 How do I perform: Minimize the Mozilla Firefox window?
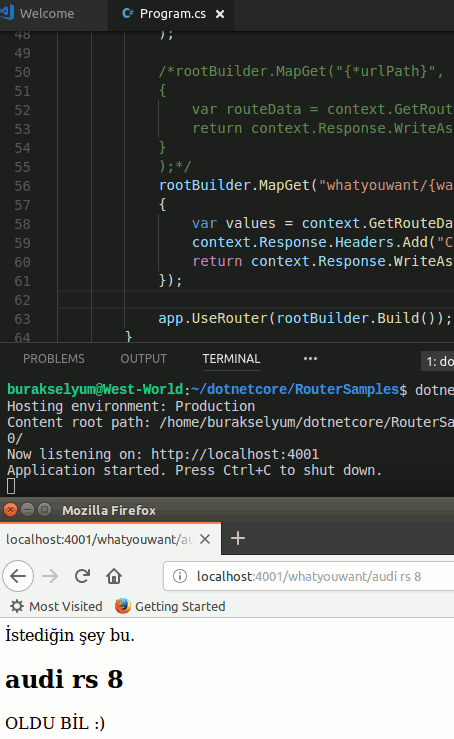27,509
